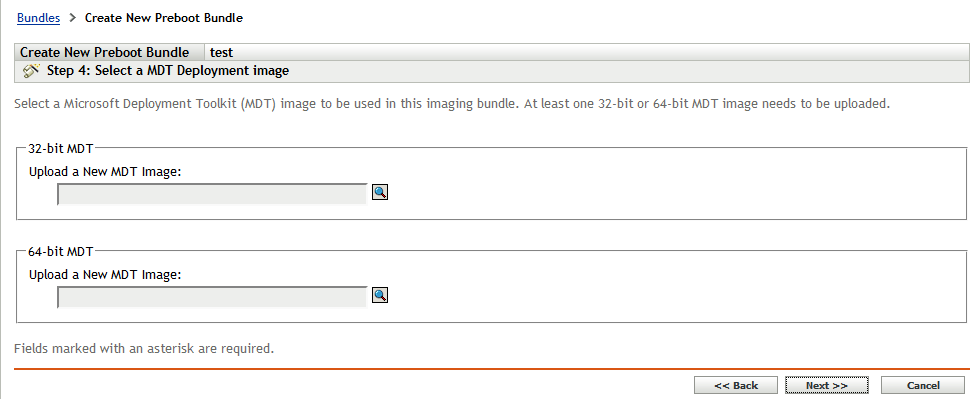Click the asterisk required fields note
Screen dimensions: 973x399
click(x=143, y=349)
